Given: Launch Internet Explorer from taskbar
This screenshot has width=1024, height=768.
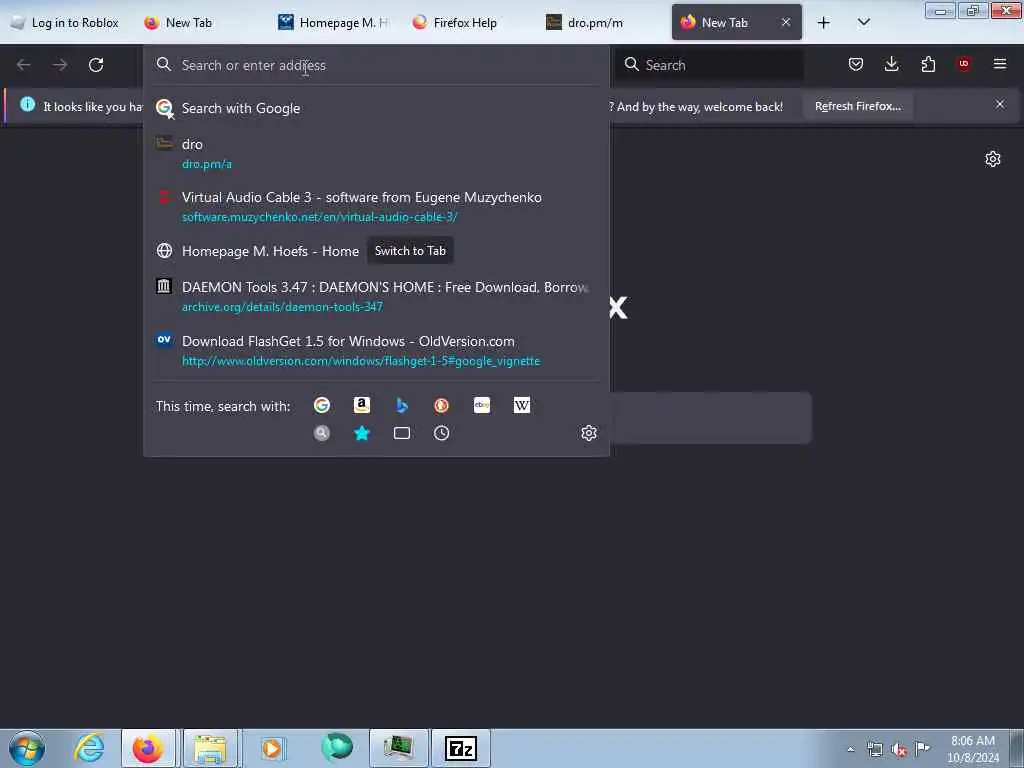Looking at the screenshot, I should pos(89,748).
